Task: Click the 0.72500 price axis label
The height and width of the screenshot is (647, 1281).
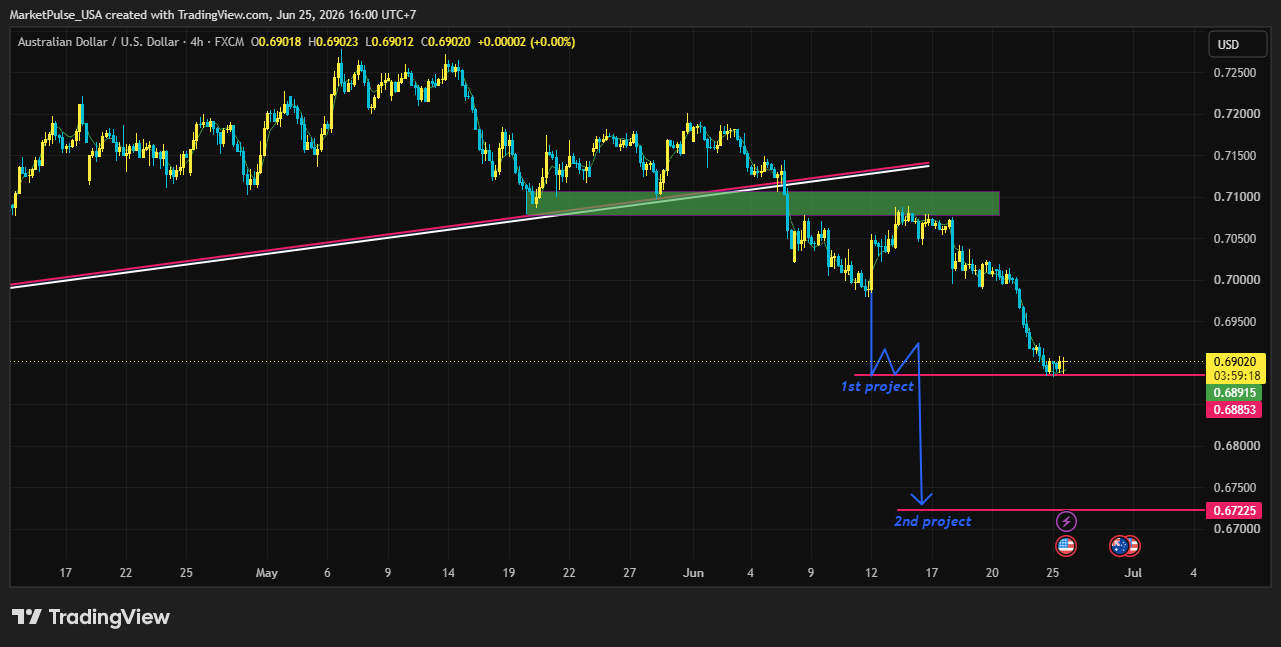Action: tap(1235, 73)
